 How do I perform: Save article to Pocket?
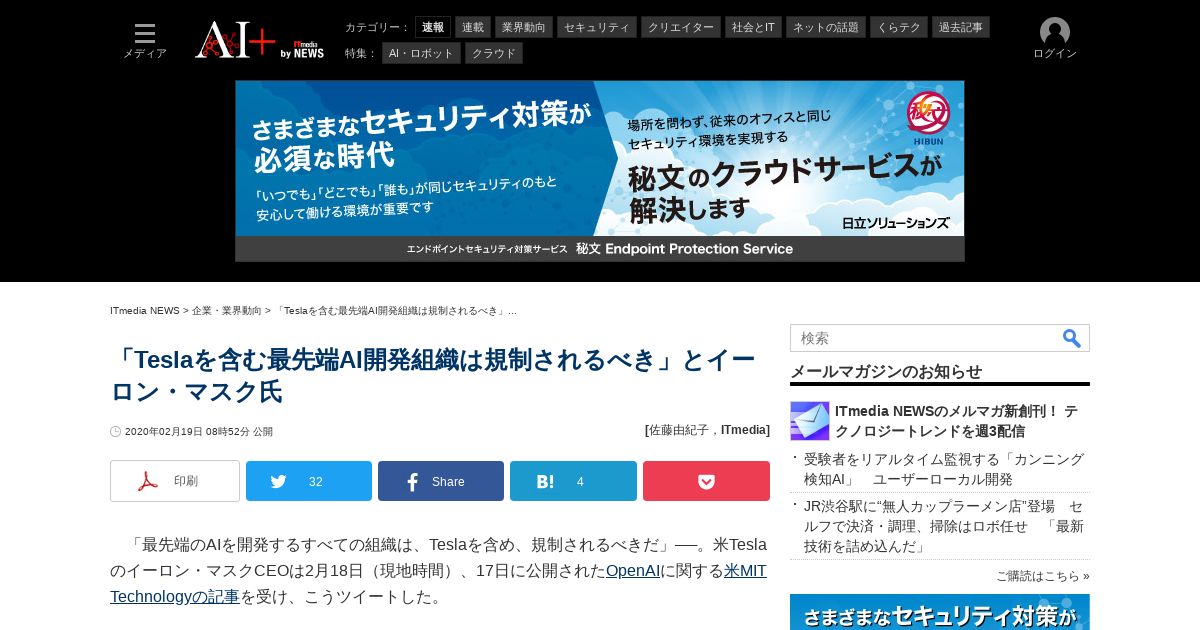[x=706, y=481]
